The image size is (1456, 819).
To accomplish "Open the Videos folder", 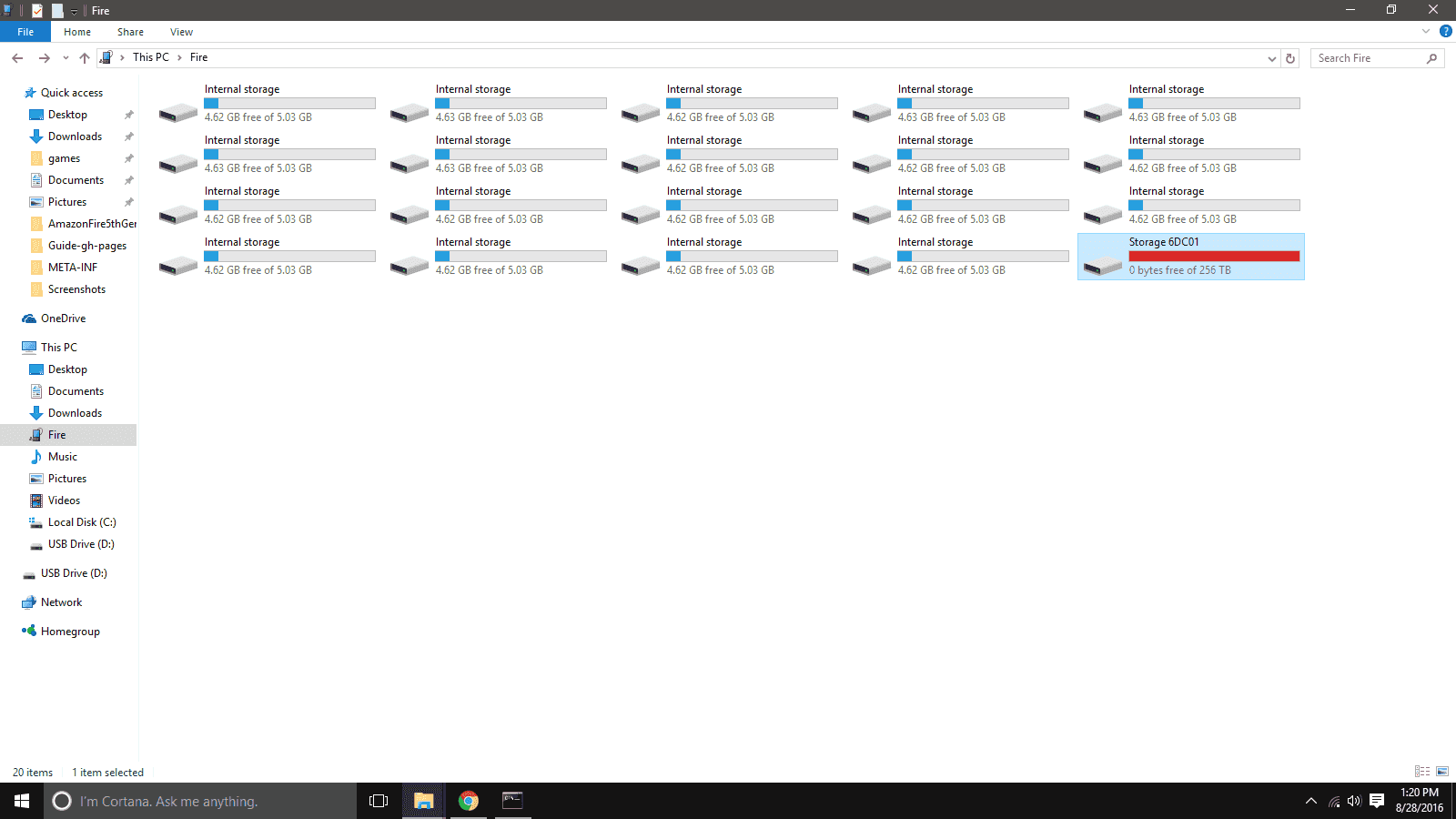I will pos(64,500).
